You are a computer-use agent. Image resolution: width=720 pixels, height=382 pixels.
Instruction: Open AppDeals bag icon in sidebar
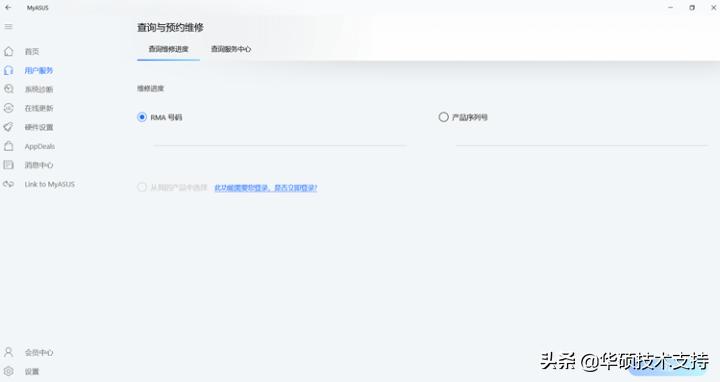tap(9, 146)
